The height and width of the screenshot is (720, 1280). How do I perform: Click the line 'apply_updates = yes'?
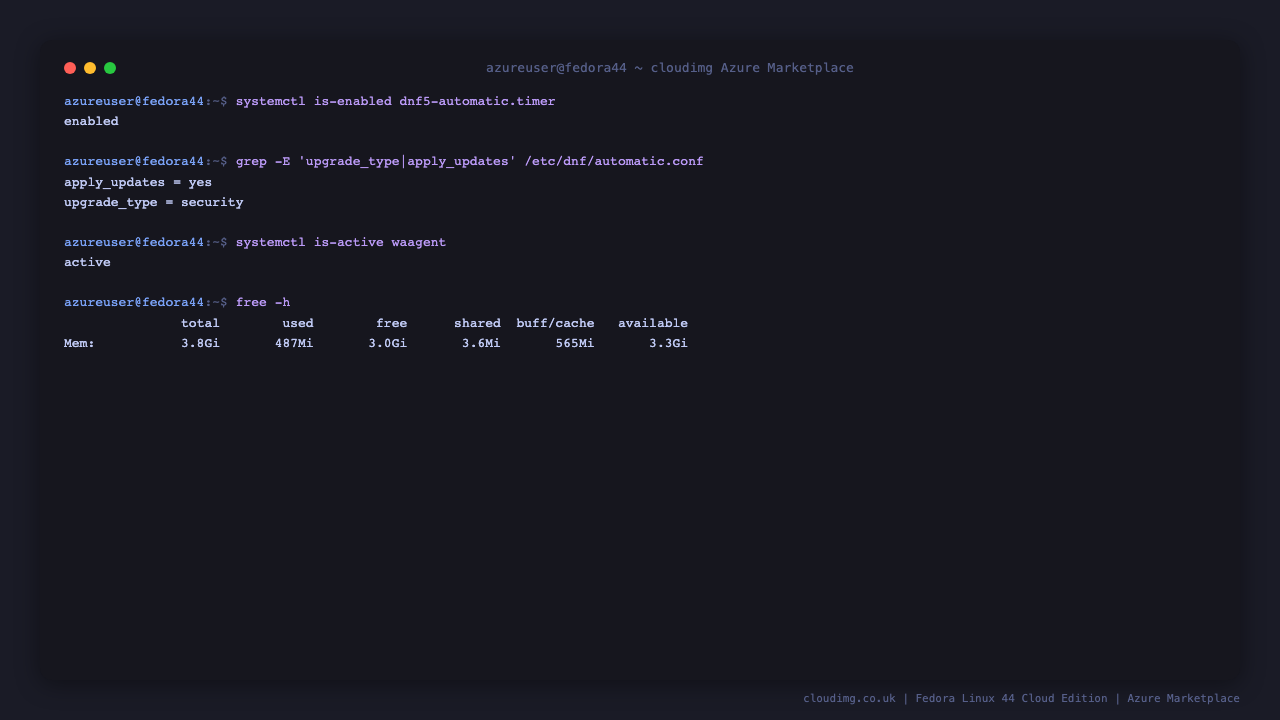(138, 182)
